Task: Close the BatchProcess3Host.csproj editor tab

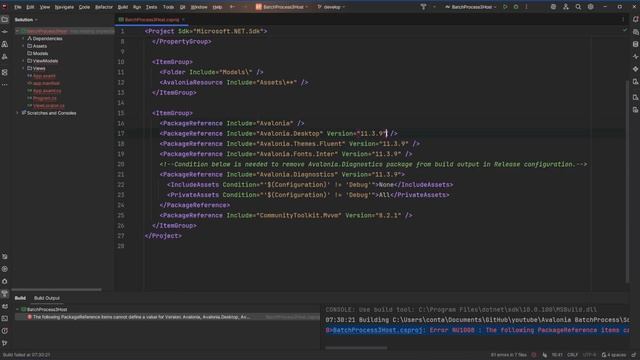Action: point(183,20)
